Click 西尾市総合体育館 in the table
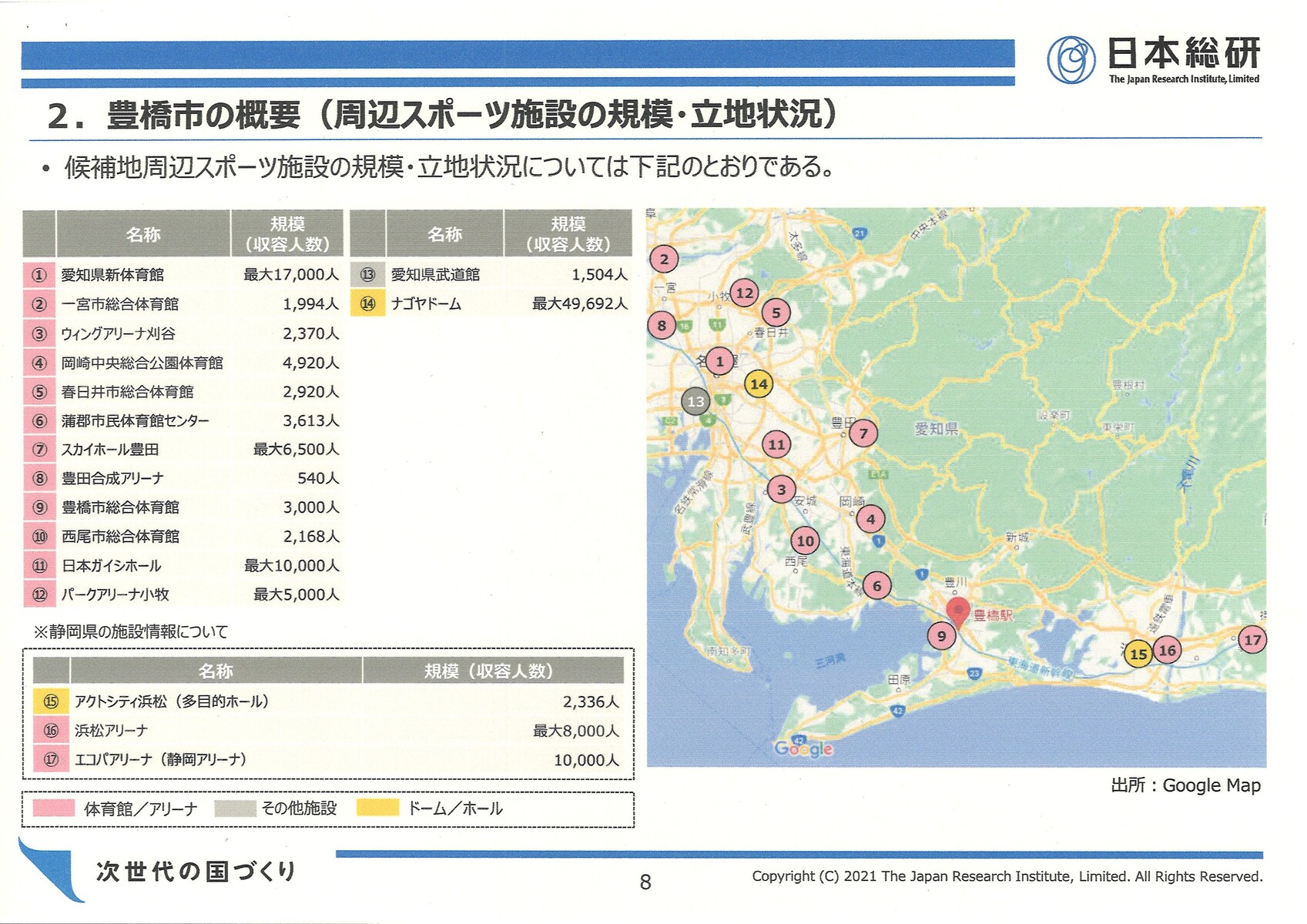The height and width of the screenshot is (924, 1307). click(x=120, y=537)
